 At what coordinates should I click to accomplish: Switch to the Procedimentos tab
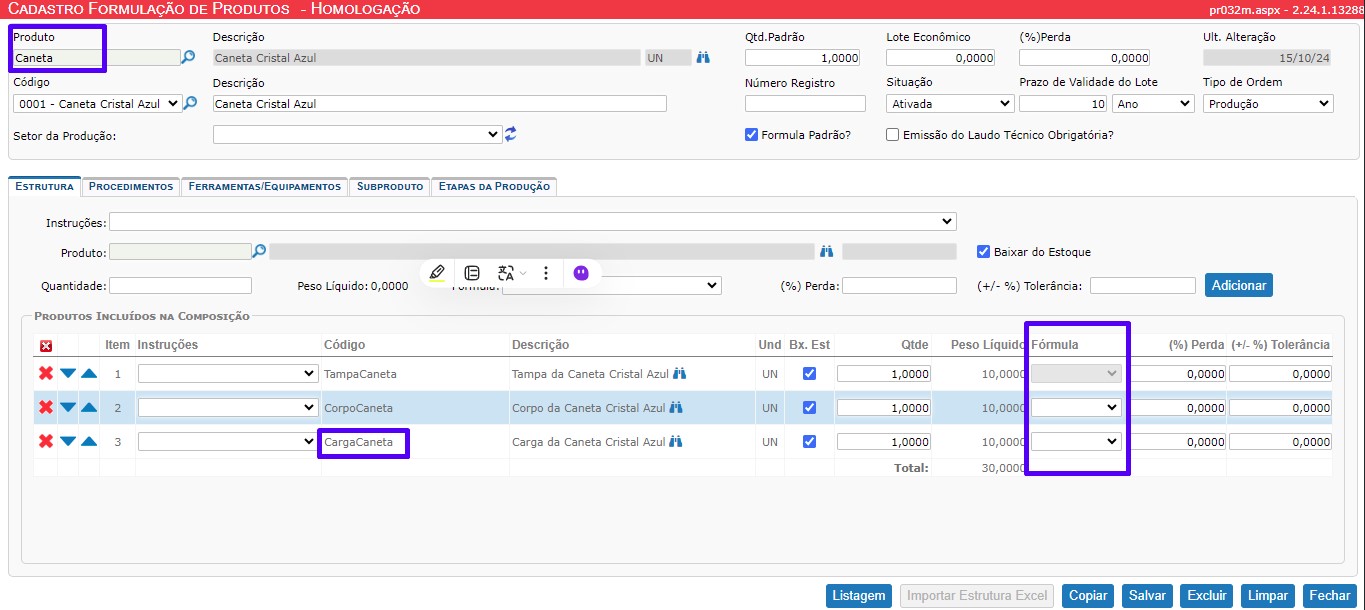[131, 187]
